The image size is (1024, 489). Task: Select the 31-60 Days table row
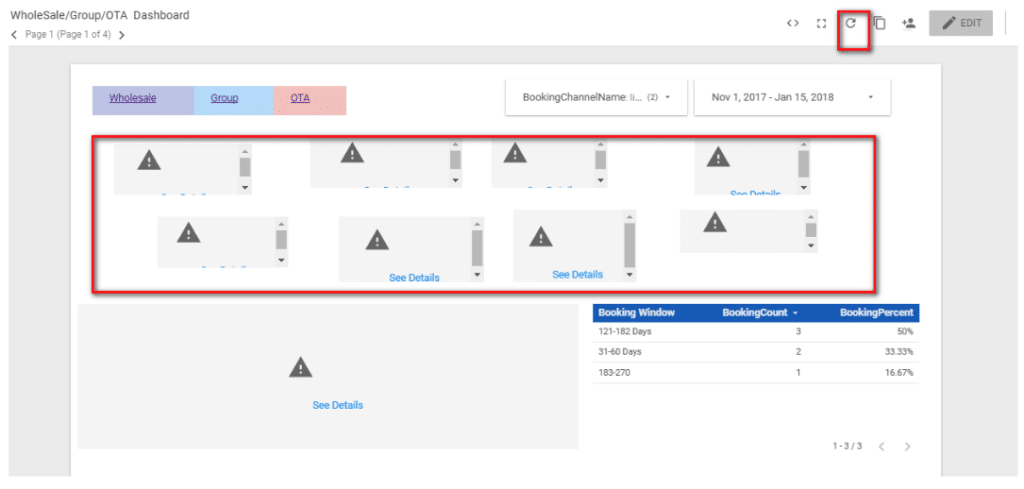tap(756, 352)
